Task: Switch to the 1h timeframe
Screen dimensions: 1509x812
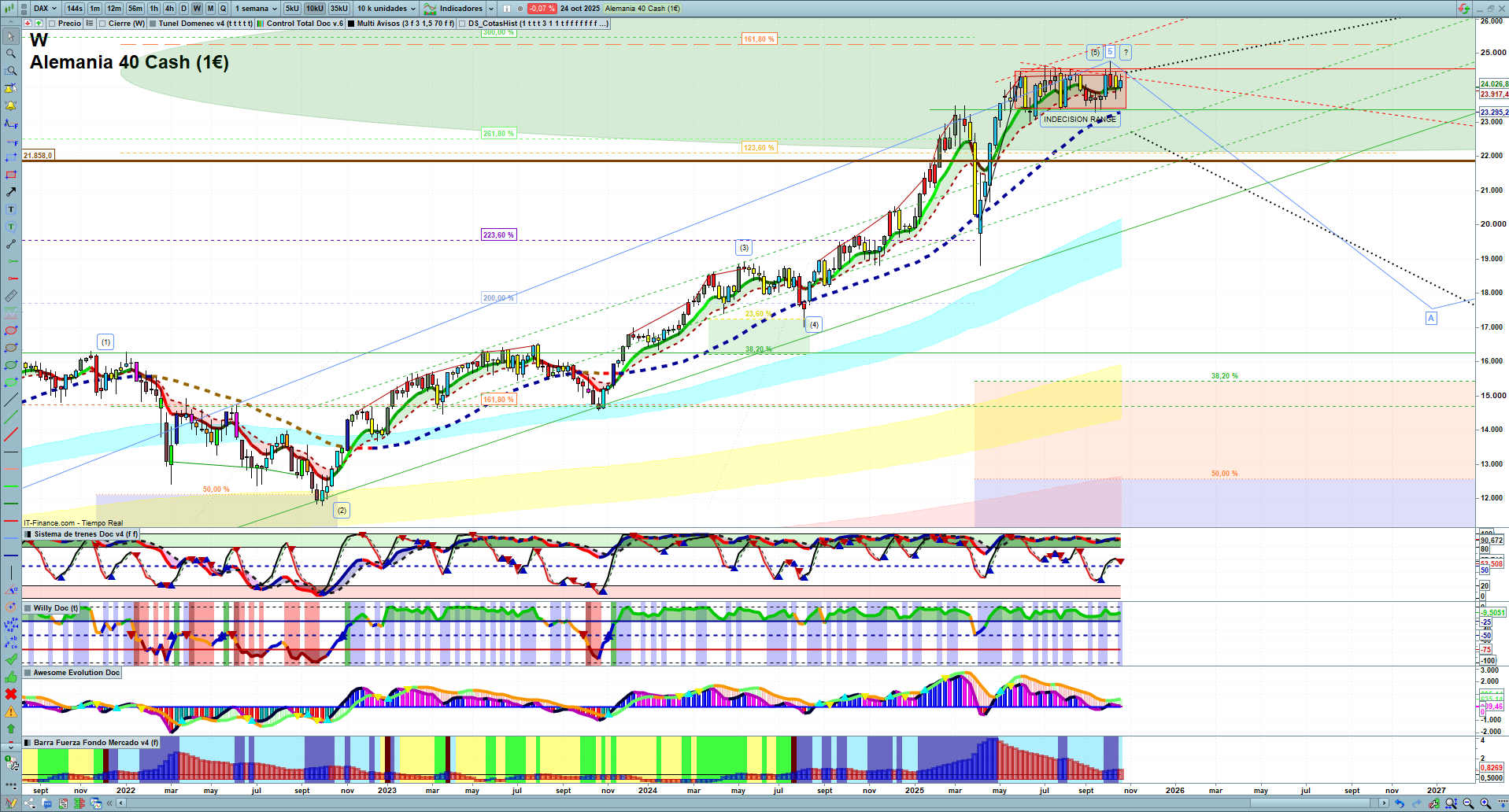Action: (x=153, y=9)
